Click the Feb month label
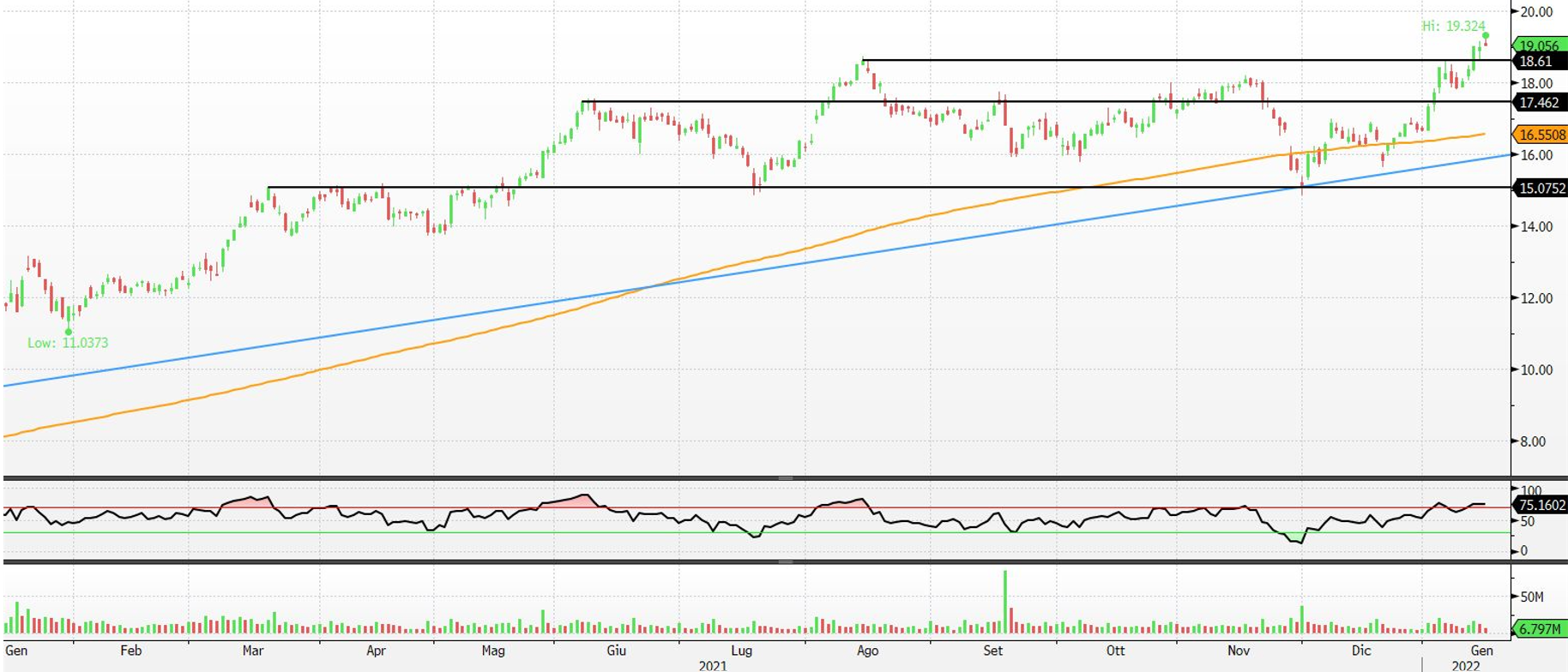 coord(130,651)
